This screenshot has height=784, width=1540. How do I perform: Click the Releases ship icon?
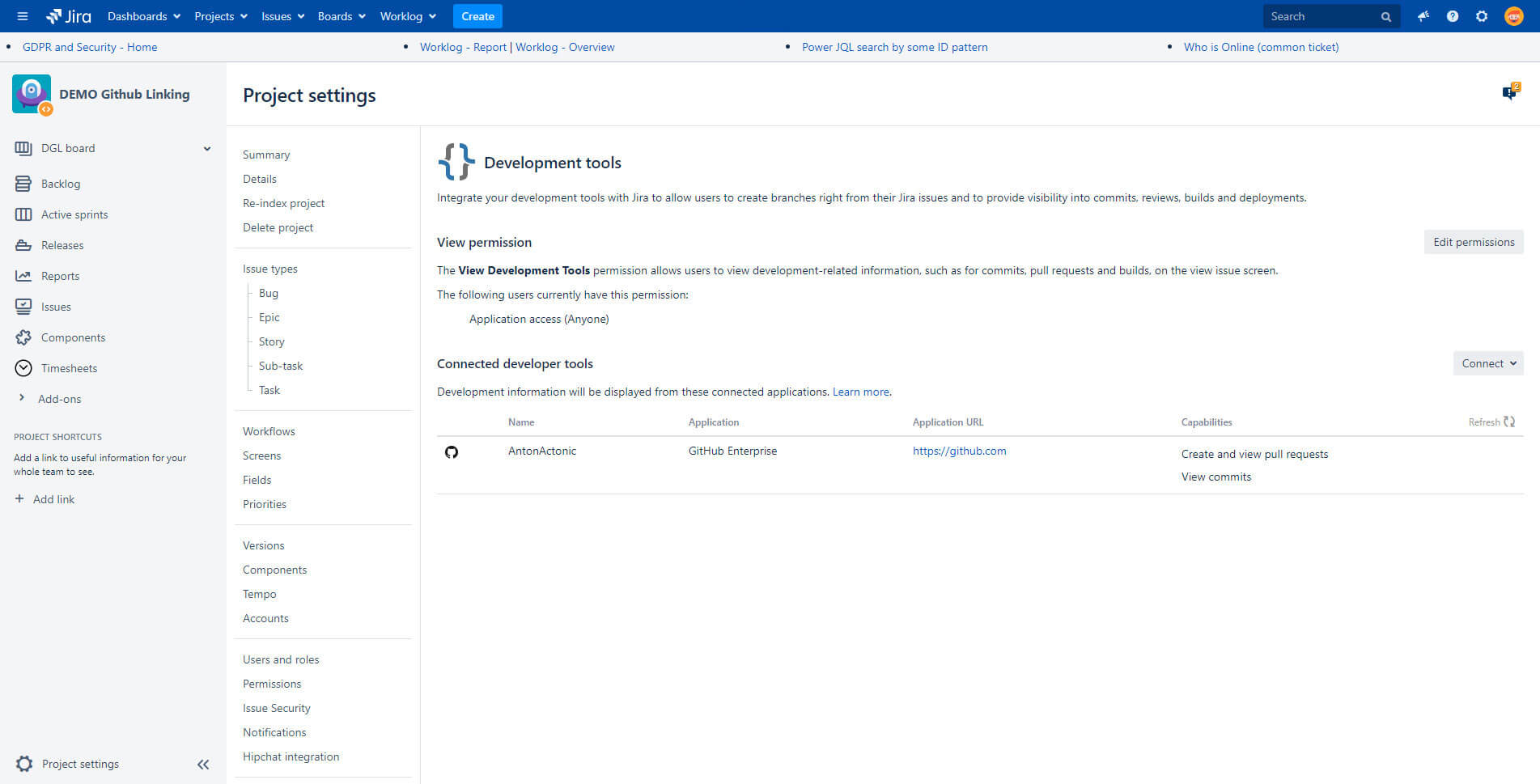coord(23,245)
